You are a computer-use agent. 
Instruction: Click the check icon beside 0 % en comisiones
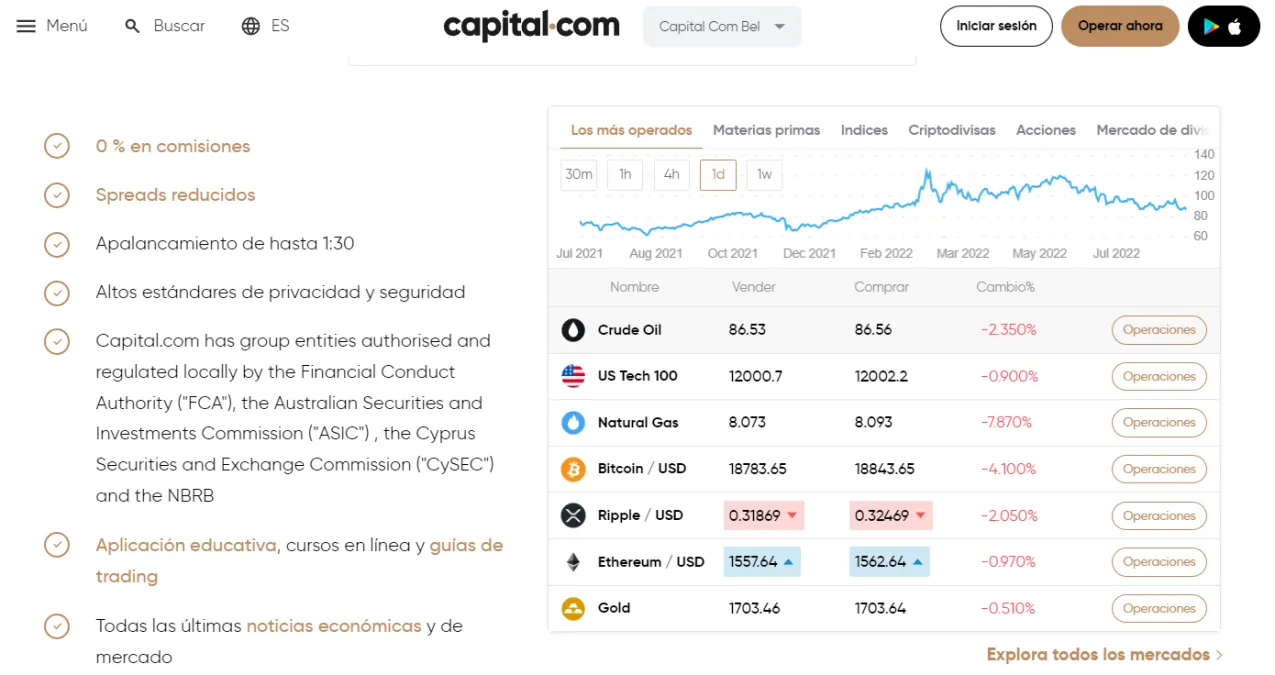point(57,146)
